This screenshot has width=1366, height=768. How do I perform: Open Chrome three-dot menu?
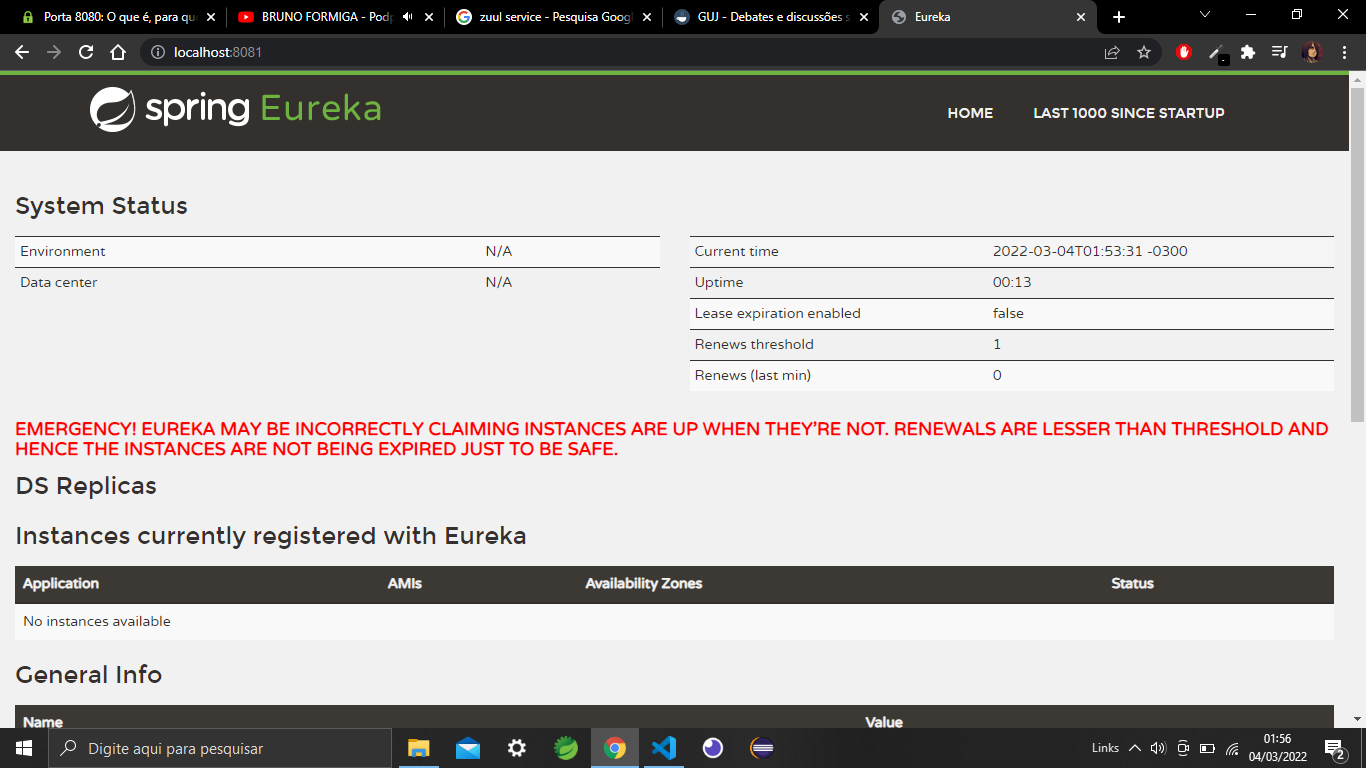pyautogui.click(x=1344, y=52)
